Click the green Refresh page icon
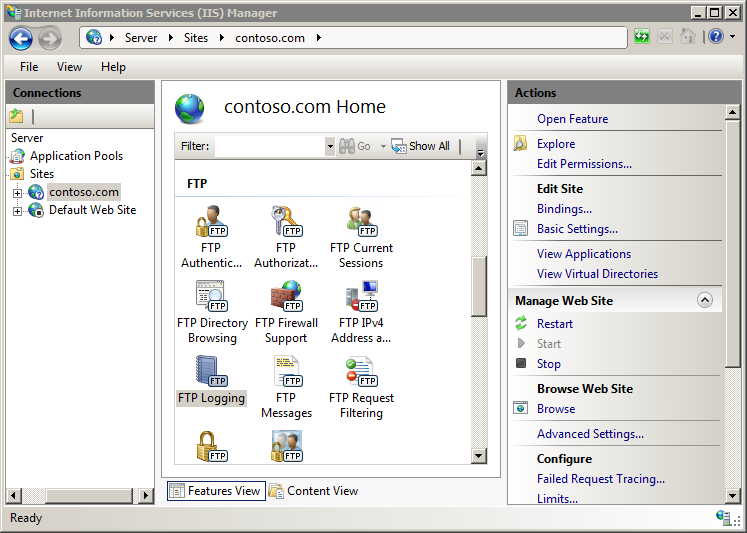The height and width of the screenshot is (533, 747). click(642, 36)
